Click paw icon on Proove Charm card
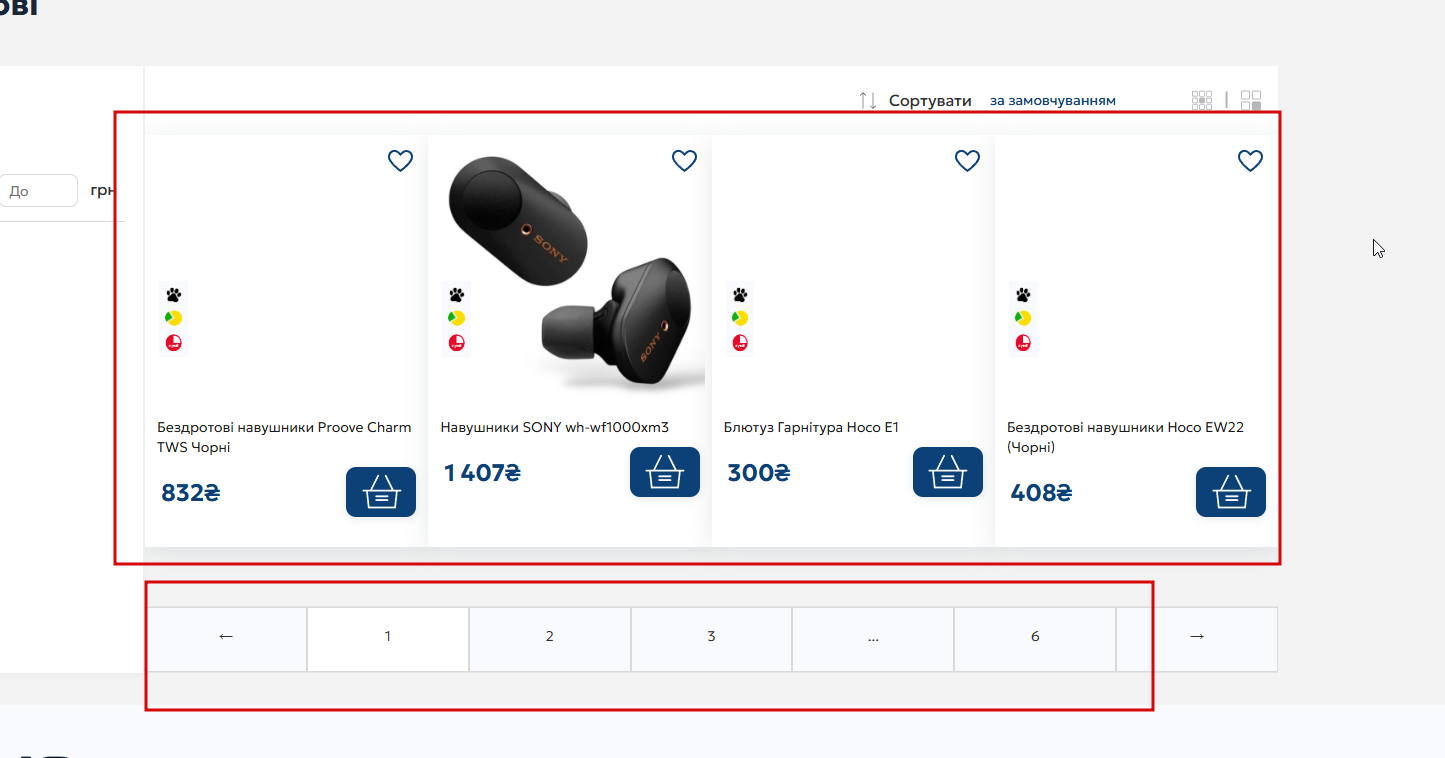The height and width of the screenshot is (758, 1445). (x=174, y=295)
